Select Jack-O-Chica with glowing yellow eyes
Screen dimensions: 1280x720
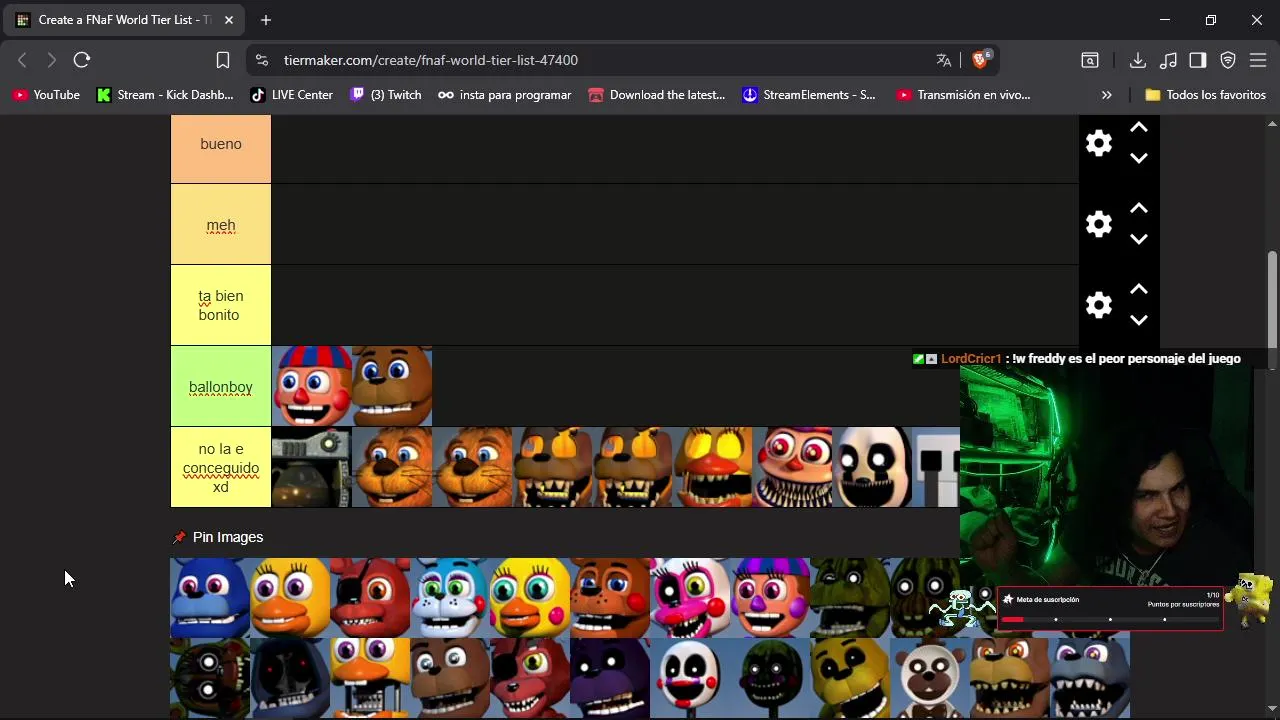coord(712,467)
